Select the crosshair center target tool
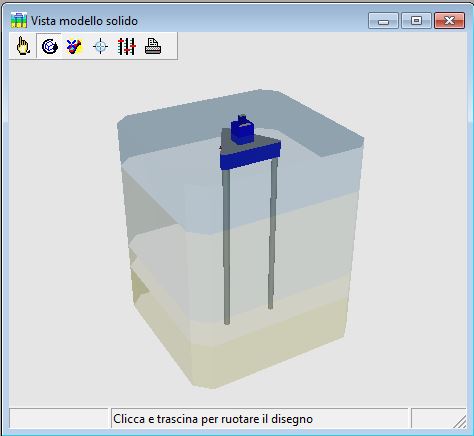Screen dimensions: 474x436 coord(100,46)
